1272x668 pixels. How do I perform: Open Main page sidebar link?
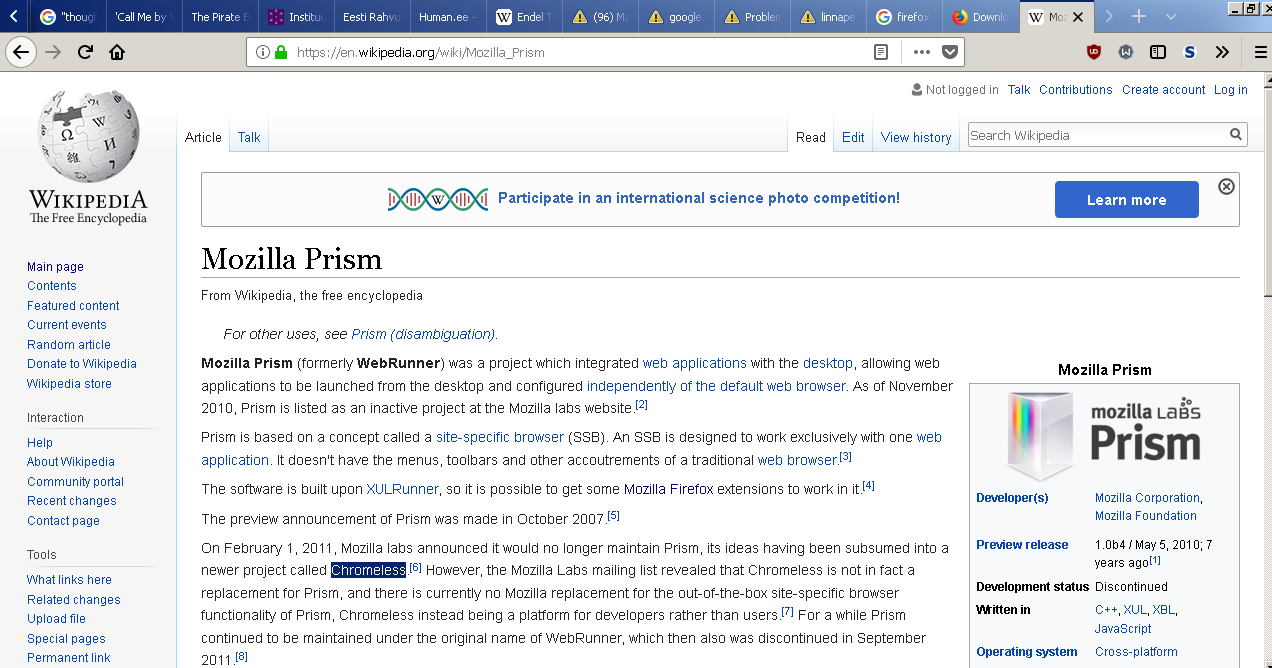[55, 267]
